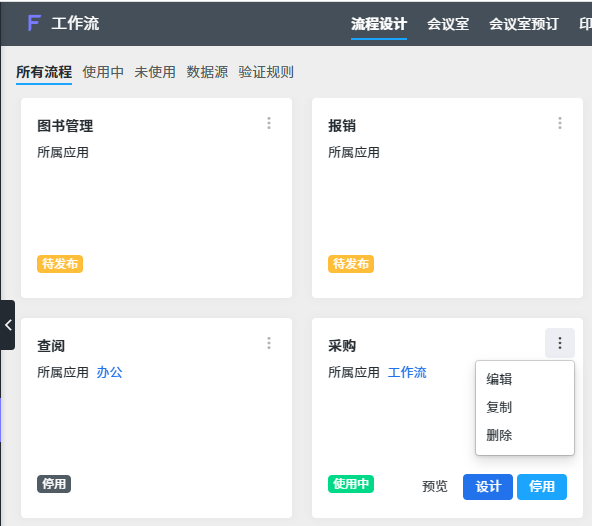Open the 数据源 tab

pyautogui.click(x=207, y=72)
